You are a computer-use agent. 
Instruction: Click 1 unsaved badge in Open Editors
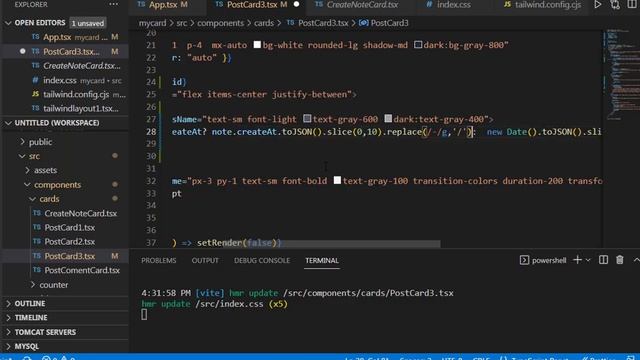88,23
